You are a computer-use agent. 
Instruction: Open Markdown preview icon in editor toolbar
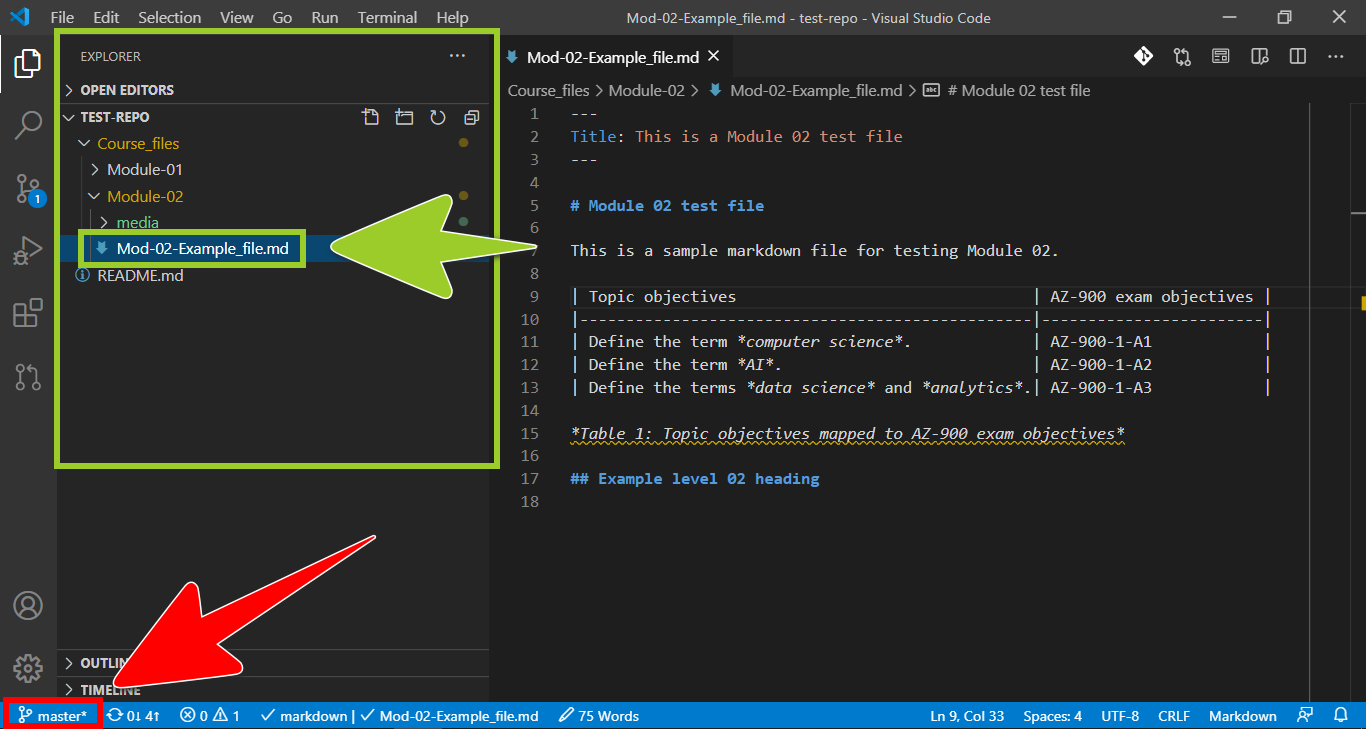coord(1221,57)
